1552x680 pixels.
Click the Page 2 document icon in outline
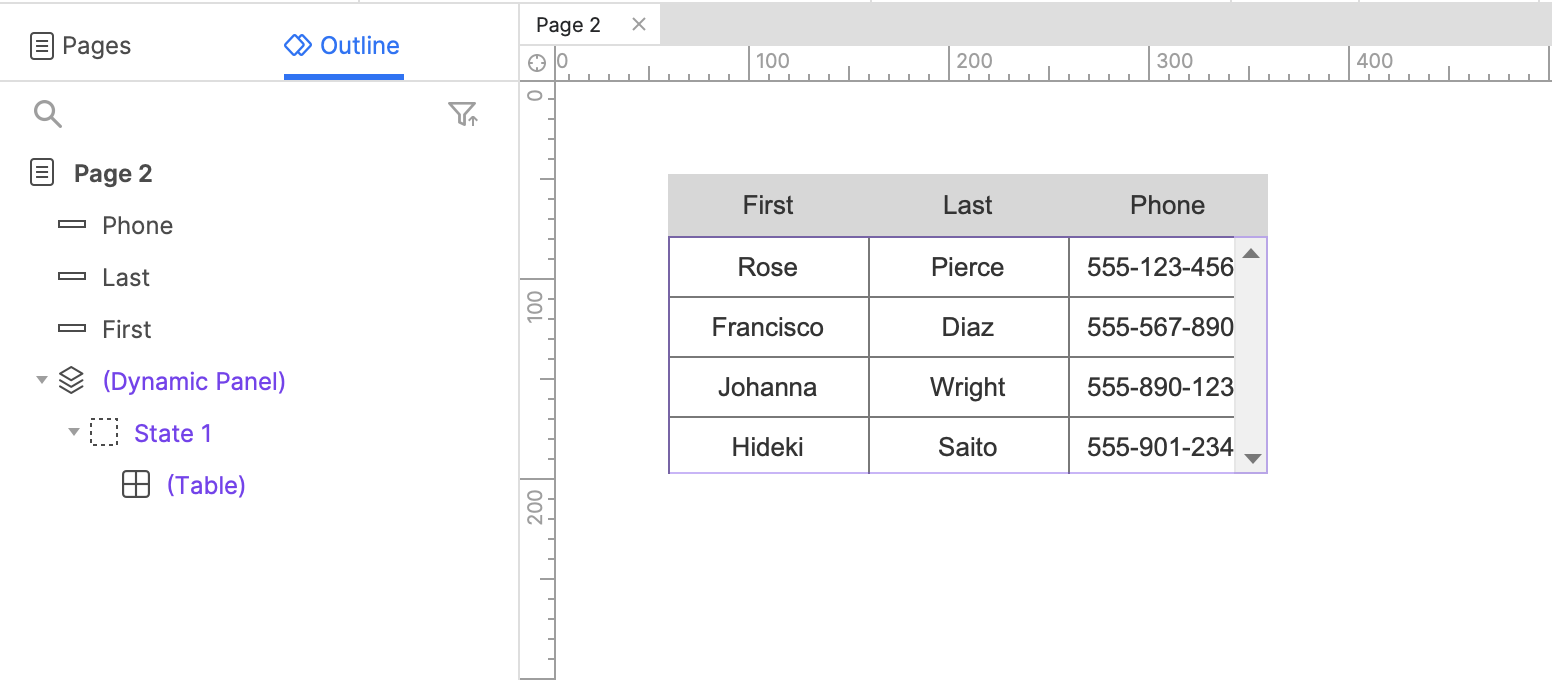click(42, 173)
